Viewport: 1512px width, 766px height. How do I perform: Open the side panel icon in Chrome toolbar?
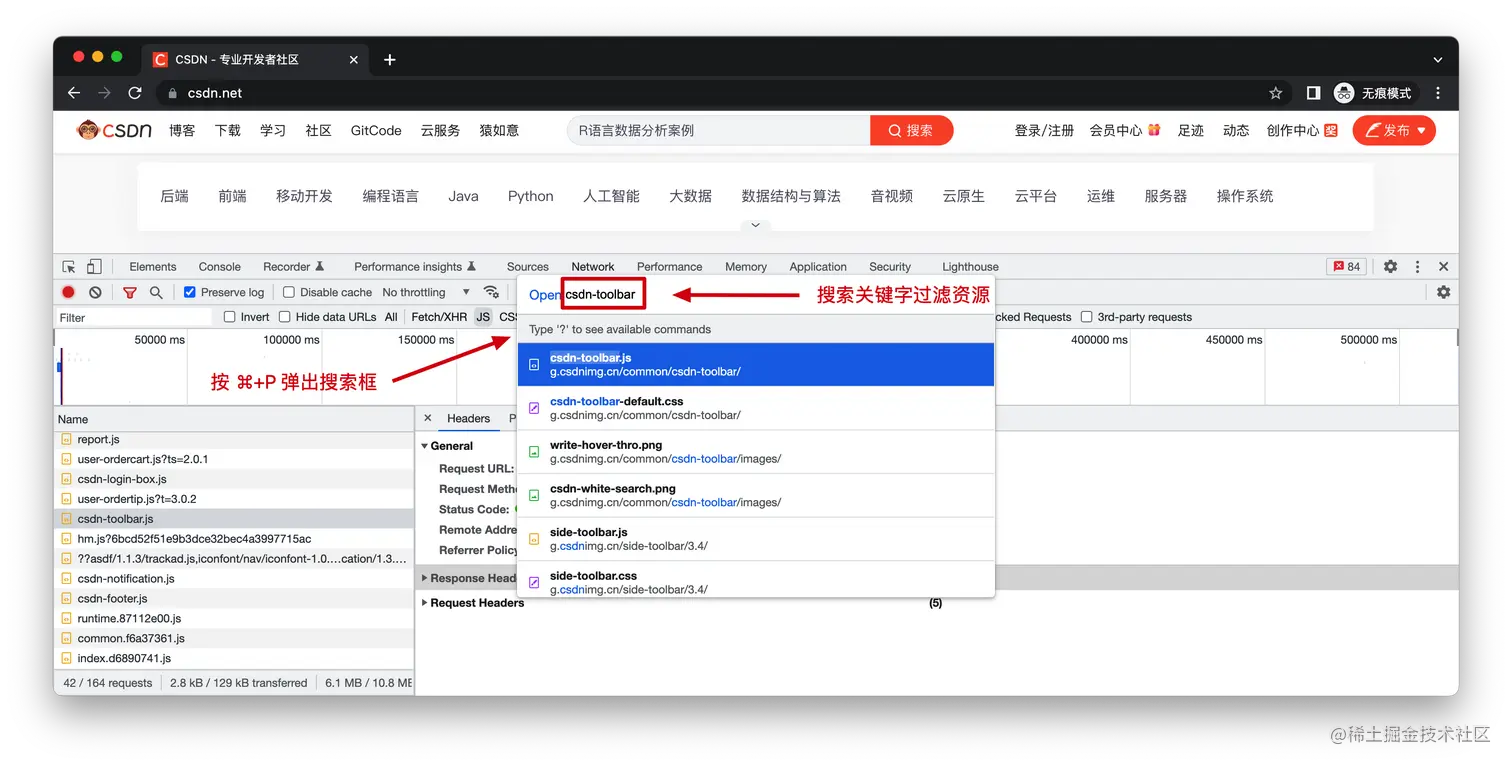coord(1313,93)
